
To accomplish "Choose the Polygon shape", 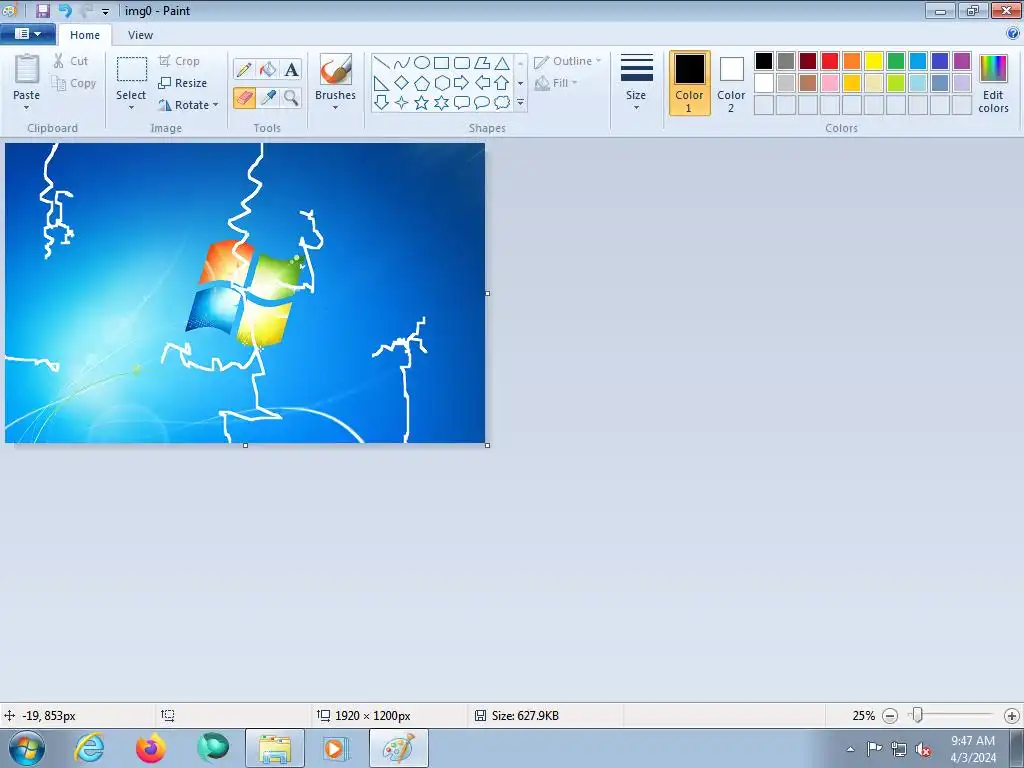I will point(482,63).
